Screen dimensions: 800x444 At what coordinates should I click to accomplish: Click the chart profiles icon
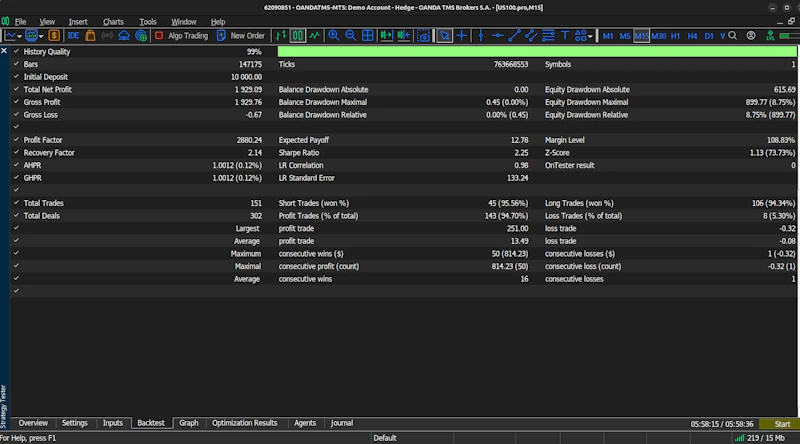32,36
